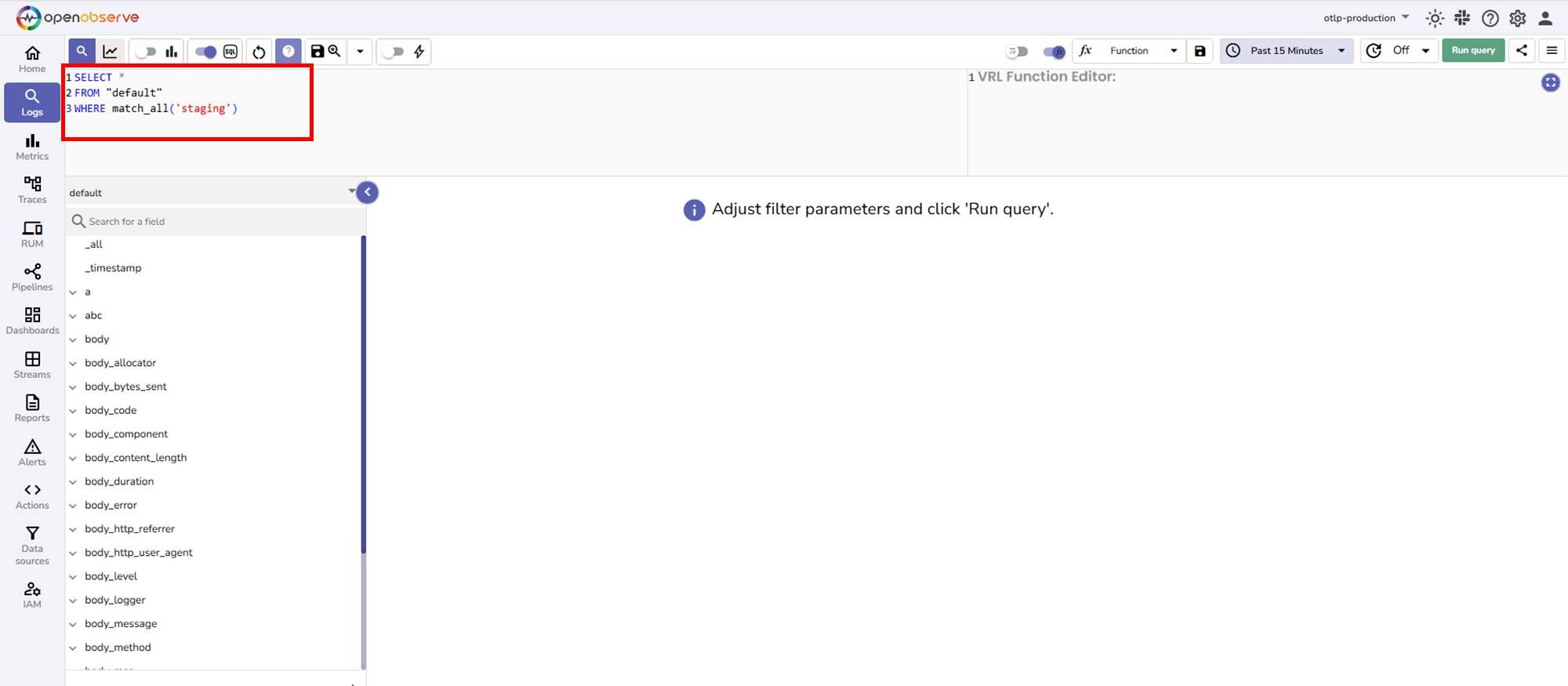Open the help menu in header
This screenshot has width=1568, height=686.
click(x=1490, y=18)
